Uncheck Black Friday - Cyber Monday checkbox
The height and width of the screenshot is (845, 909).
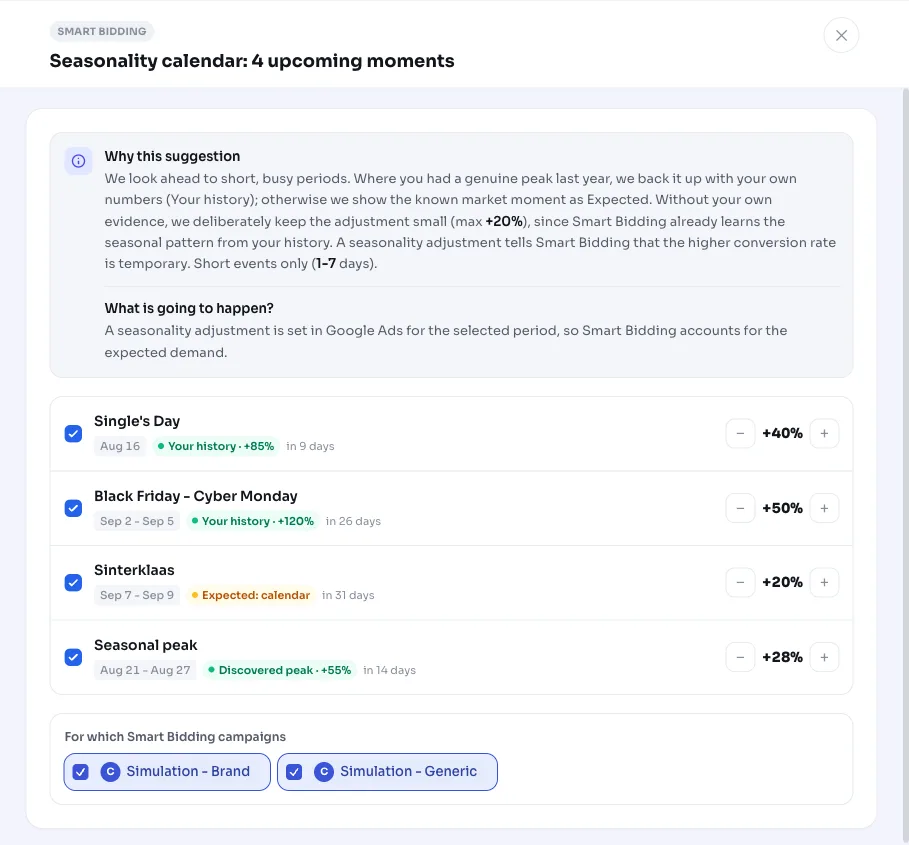click(x=73, y=508)
